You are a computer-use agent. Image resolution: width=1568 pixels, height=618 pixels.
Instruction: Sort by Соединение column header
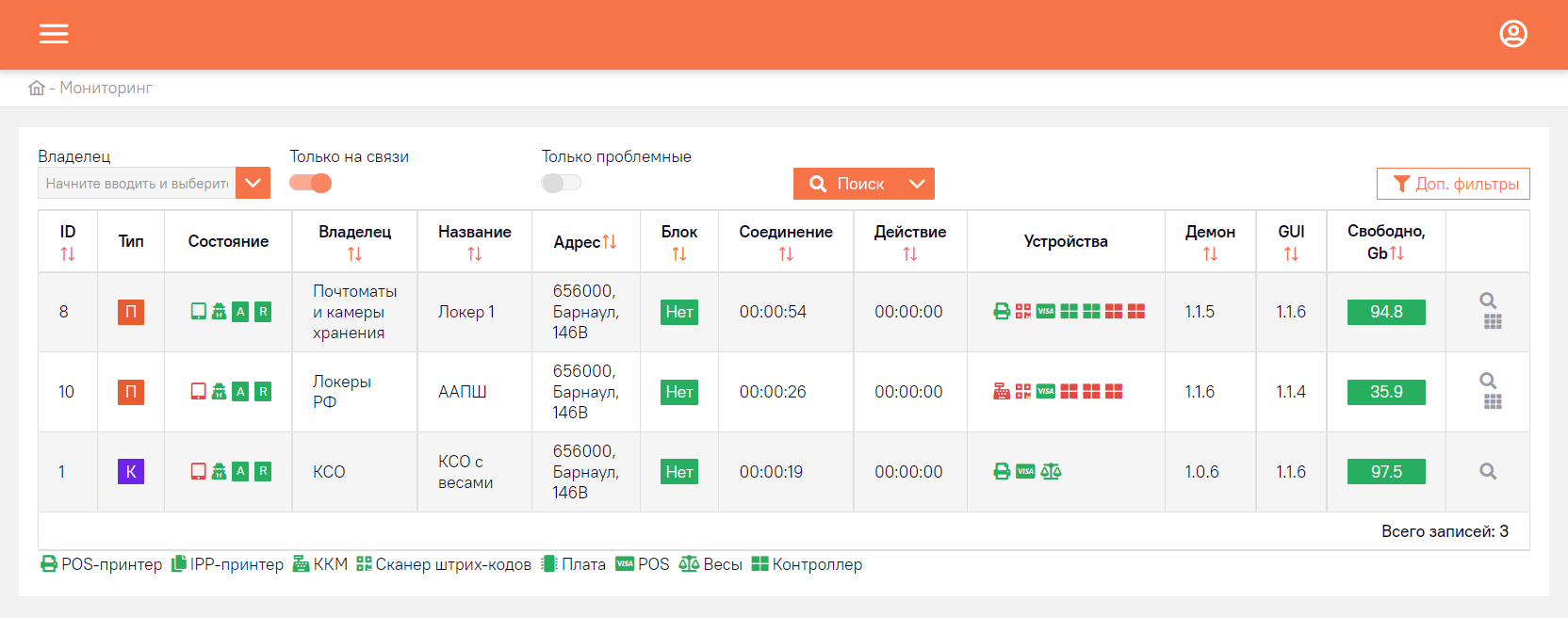786,254
